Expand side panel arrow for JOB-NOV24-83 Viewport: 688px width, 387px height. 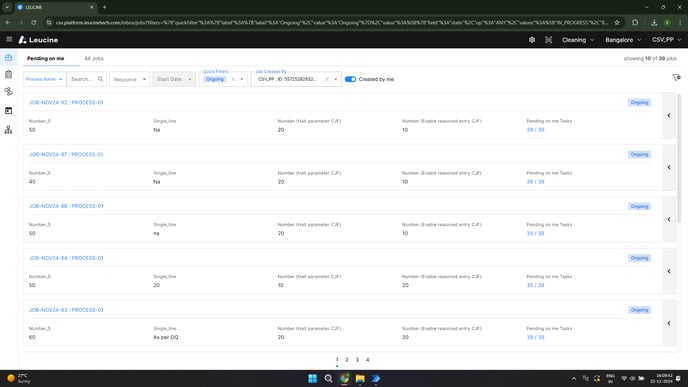[x=669, y=323]
